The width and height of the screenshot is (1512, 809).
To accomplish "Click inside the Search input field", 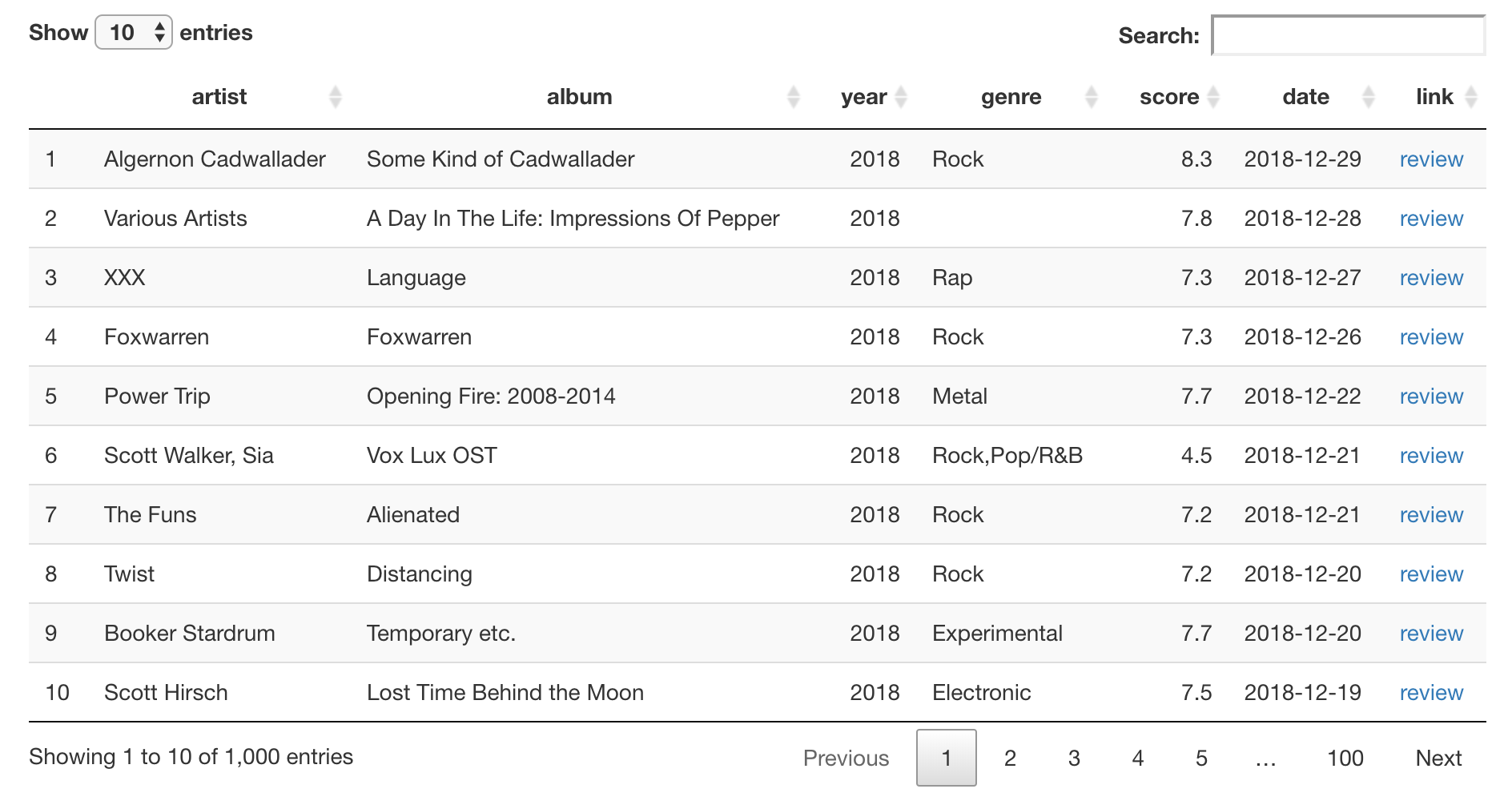I will click(1348, 36).
